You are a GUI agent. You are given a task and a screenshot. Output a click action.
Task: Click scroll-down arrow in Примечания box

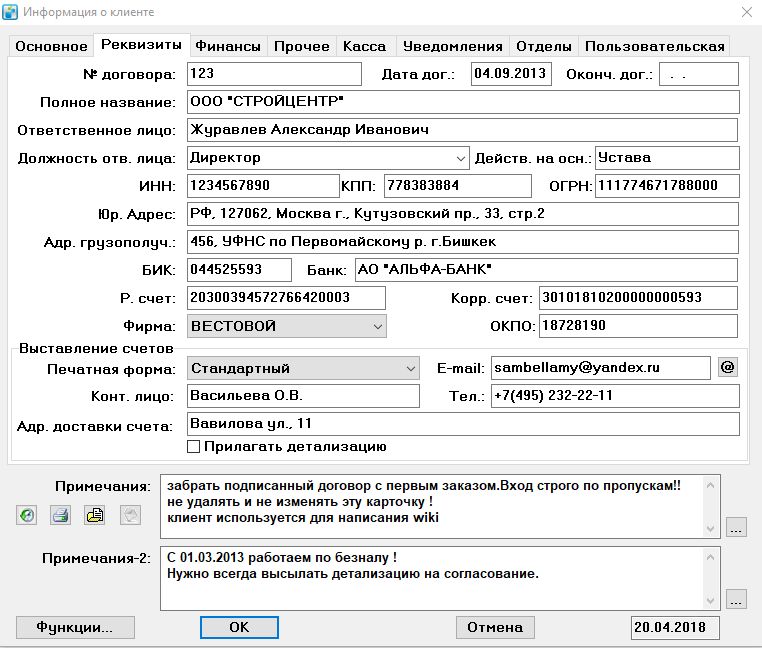tap(710, 529)
